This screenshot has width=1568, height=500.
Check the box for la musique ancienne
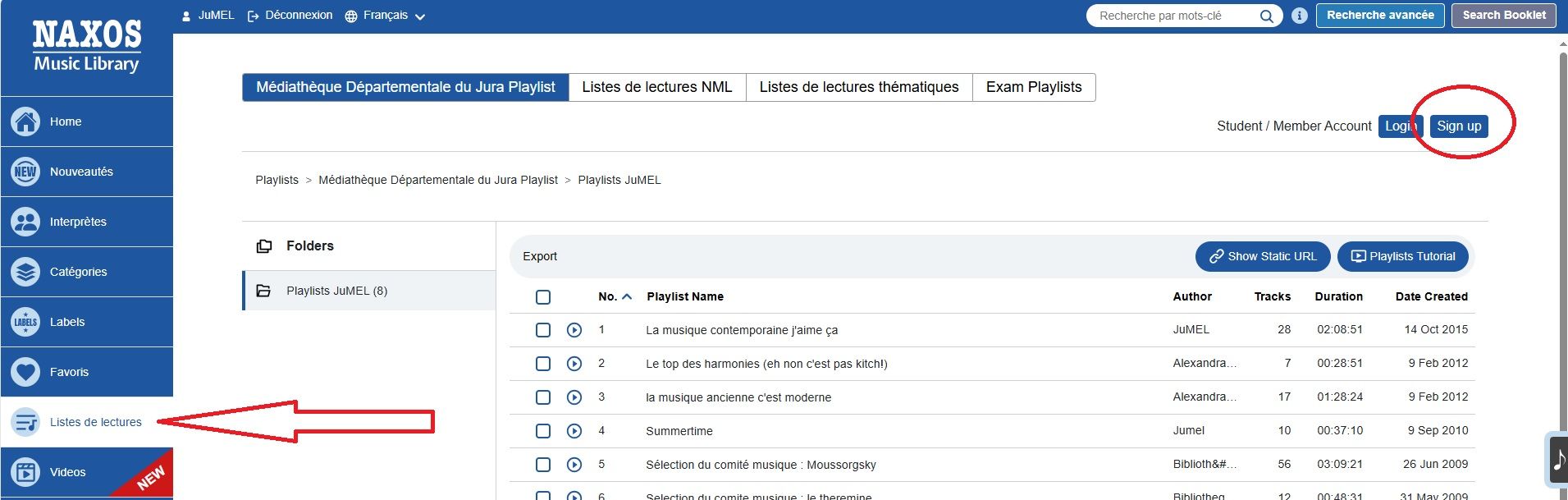click(543, 397)
